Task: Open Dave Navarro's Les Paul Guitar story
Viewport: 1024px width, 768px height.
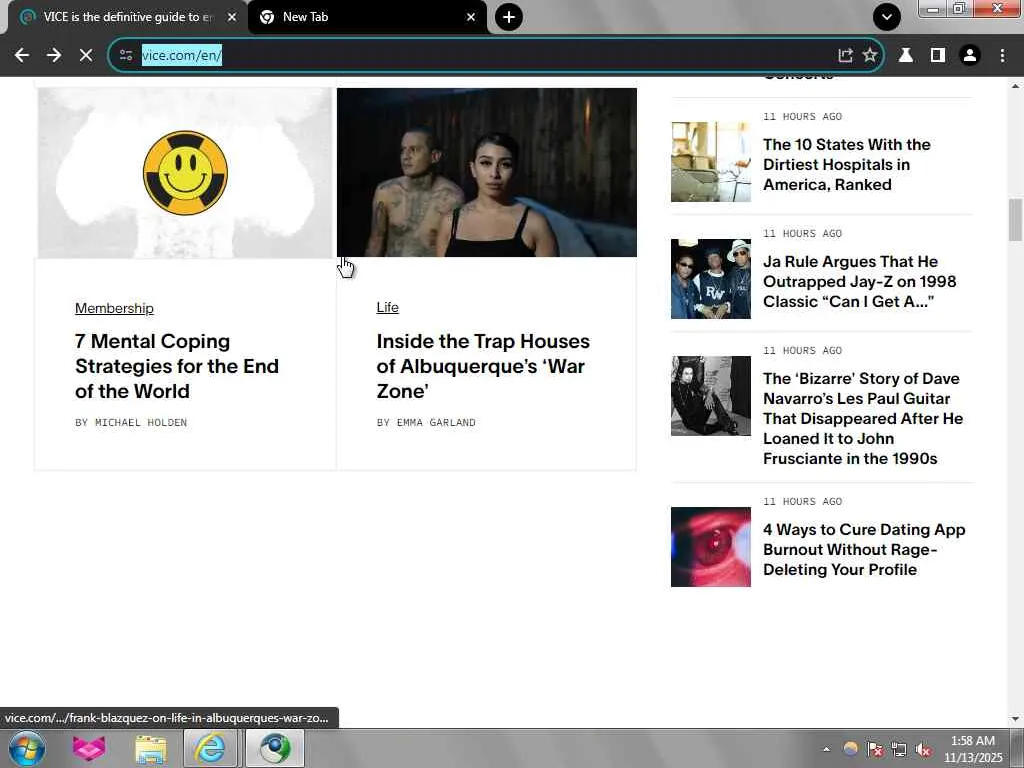Action: (x=863, y=419)
